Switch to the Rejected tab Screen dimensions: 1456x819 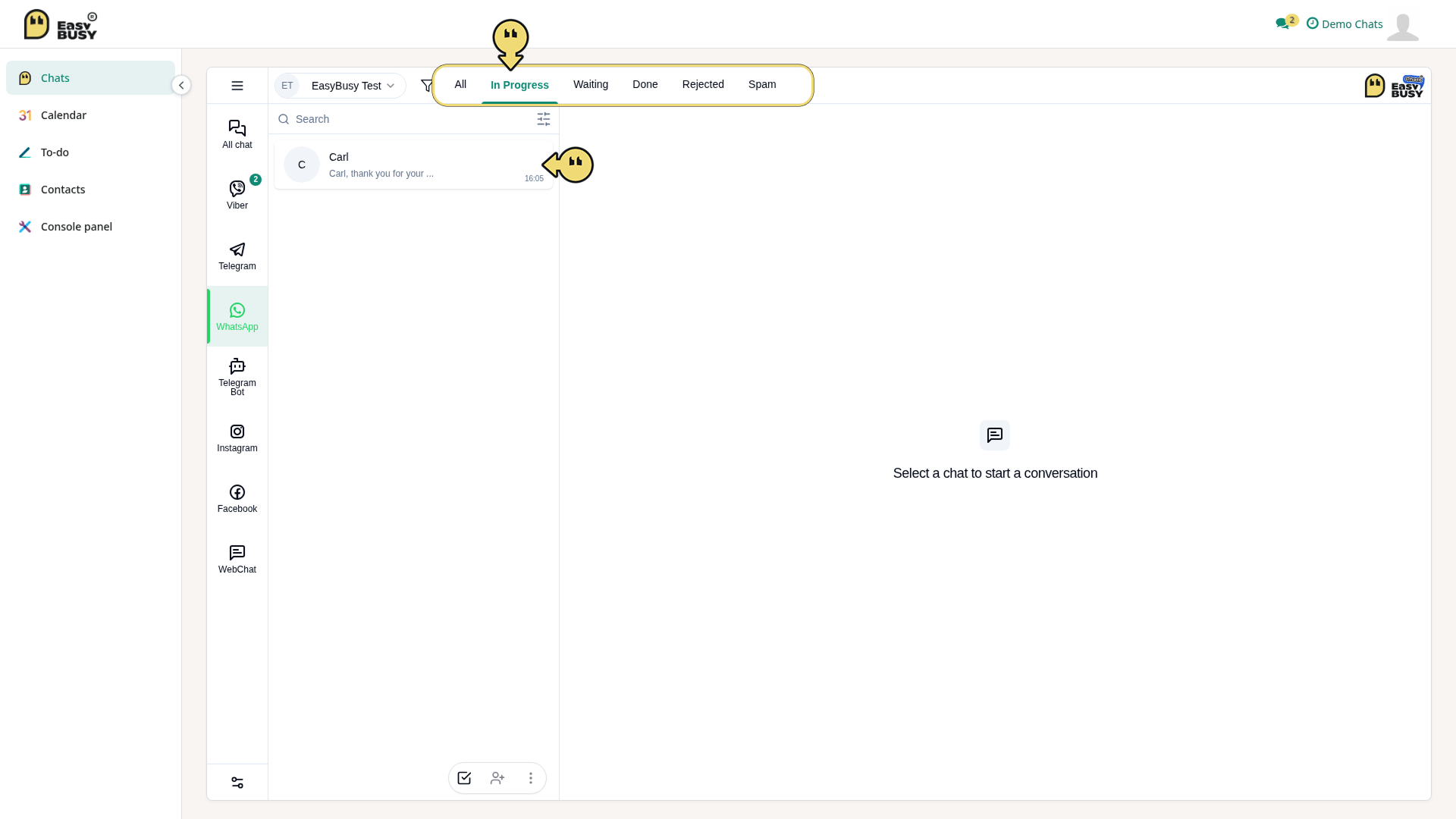(703, 84)
